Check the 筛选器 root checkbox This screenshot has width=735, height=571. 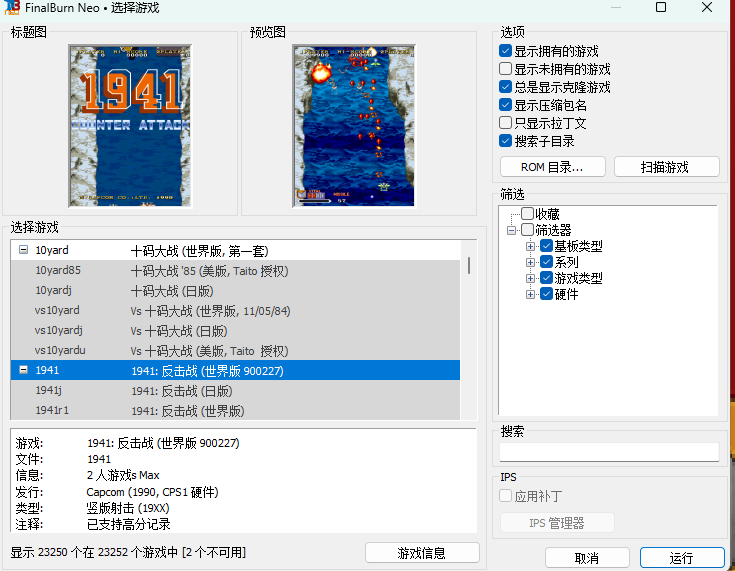(x=527, y=230)
